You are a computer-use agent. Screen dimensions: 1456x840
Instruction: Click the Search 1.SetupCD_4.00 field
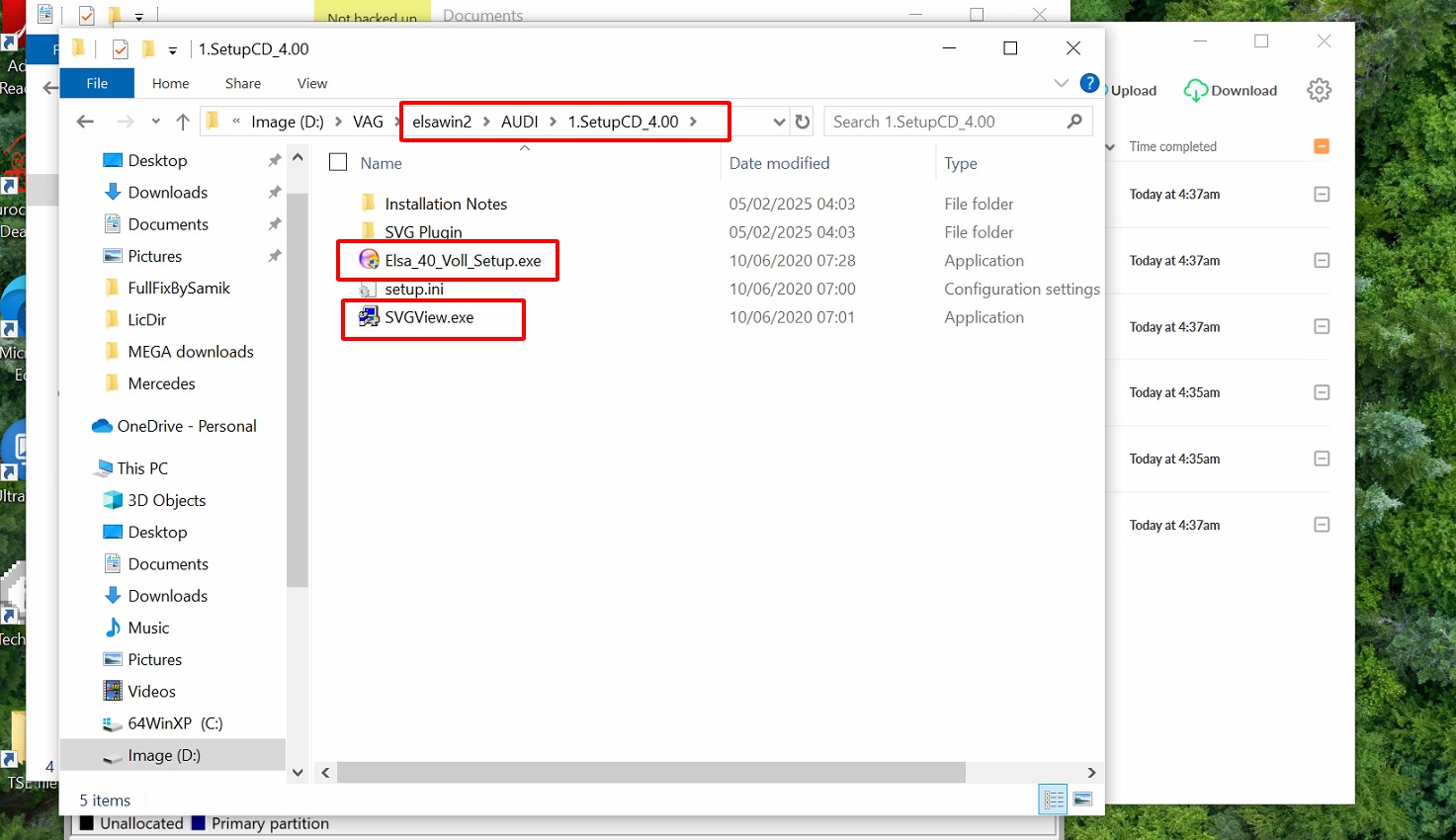click(944, 122)
